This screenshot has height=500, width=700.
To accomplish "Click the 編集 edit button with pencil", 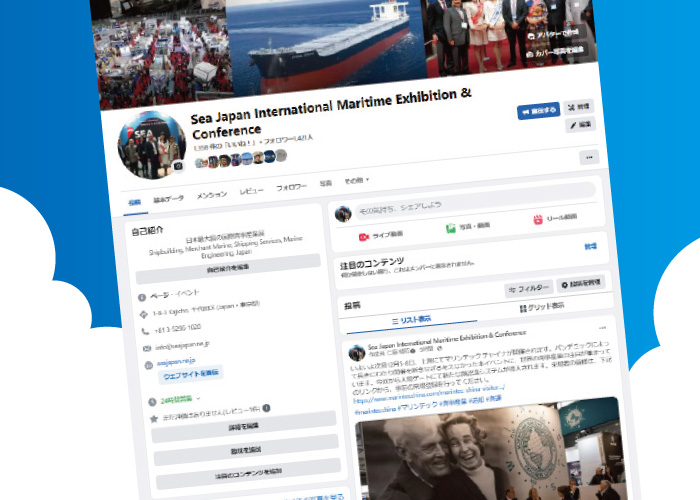I will 581,125.
